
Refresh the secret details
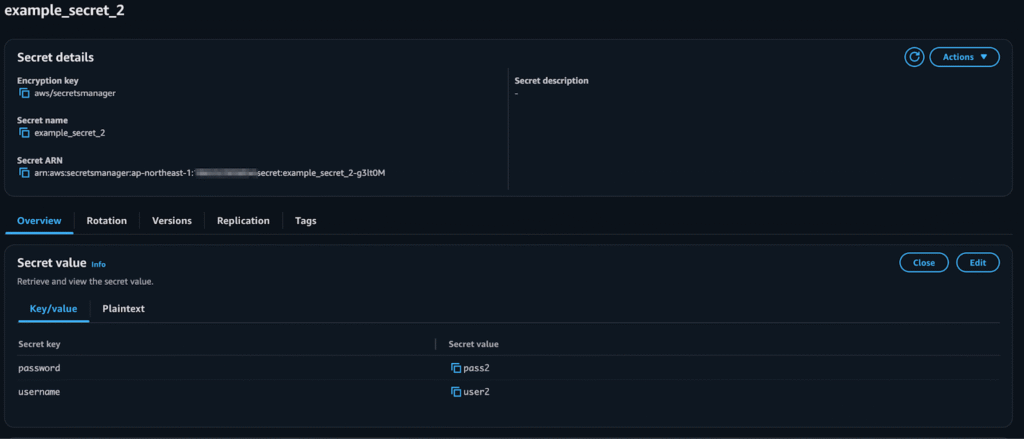click(x=914, y=57)
